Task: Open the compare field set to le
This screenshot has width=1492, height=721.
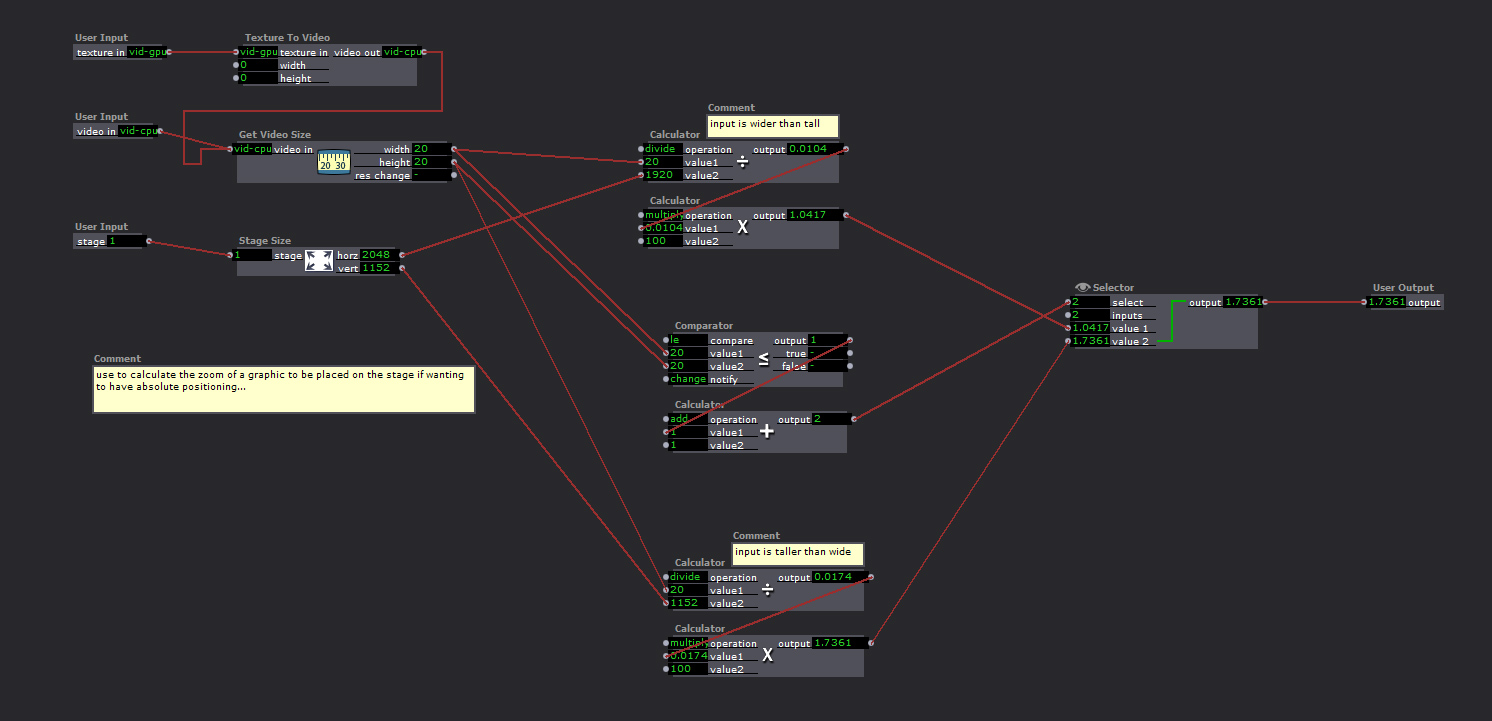Action: [x=688, y=340]
